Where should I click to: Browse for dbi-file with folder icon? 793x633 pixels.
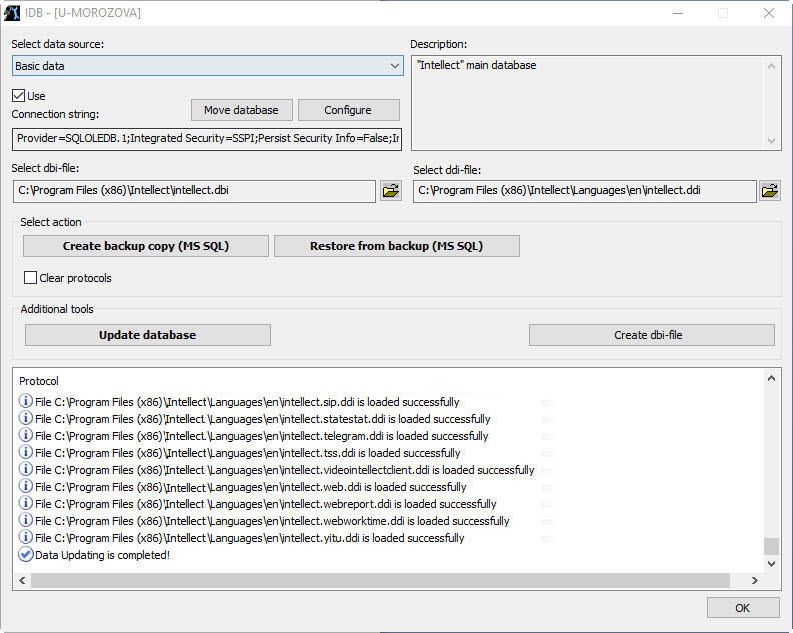pos(391,191)
